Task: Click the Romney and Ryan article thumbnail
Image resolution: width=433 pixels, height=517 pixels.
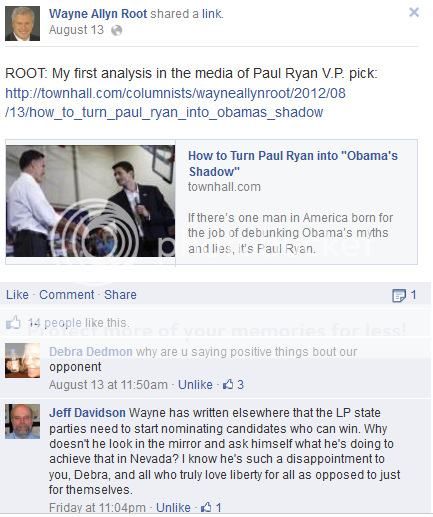Action: click(90, 201)
